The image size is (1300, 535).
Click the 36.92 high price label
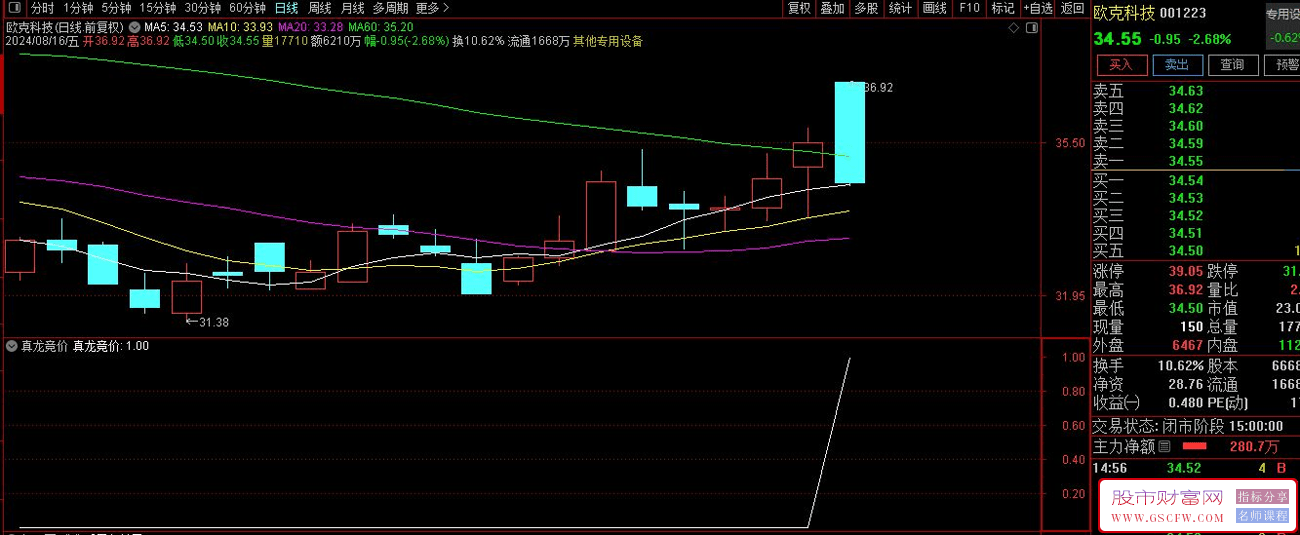click(878, 88)
